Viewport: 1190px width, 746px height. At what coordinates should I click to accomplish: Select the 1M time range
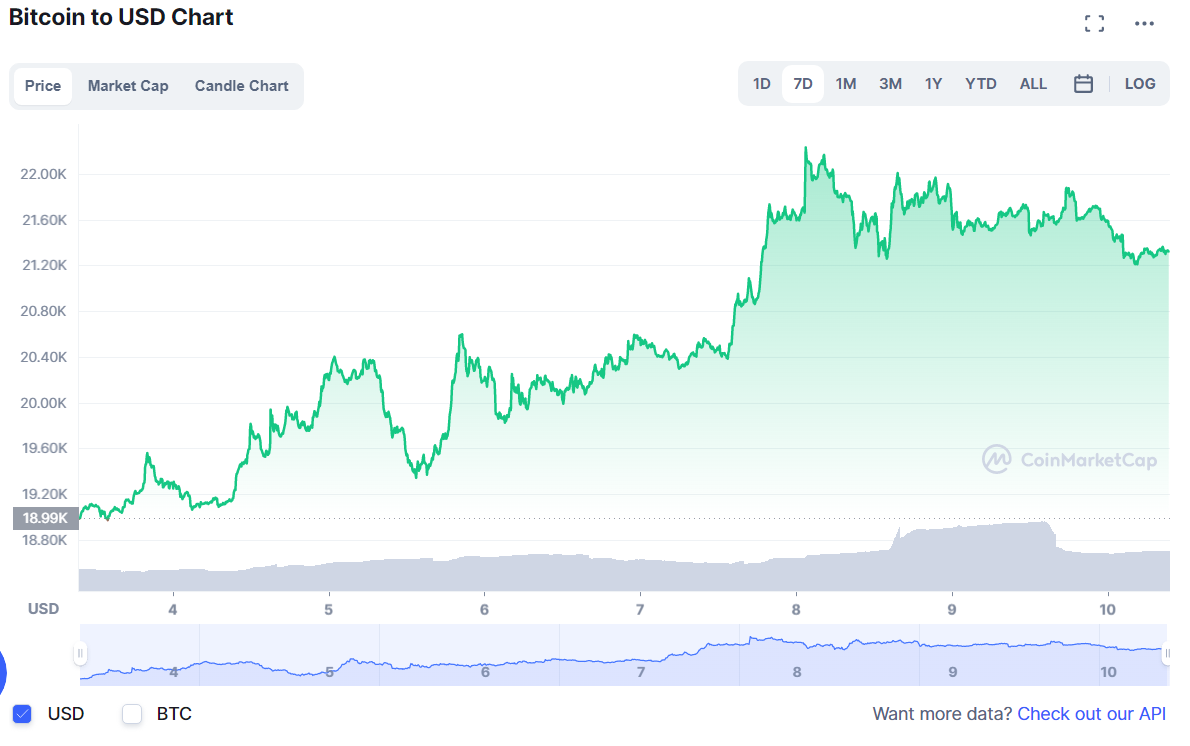coord(845,84)
